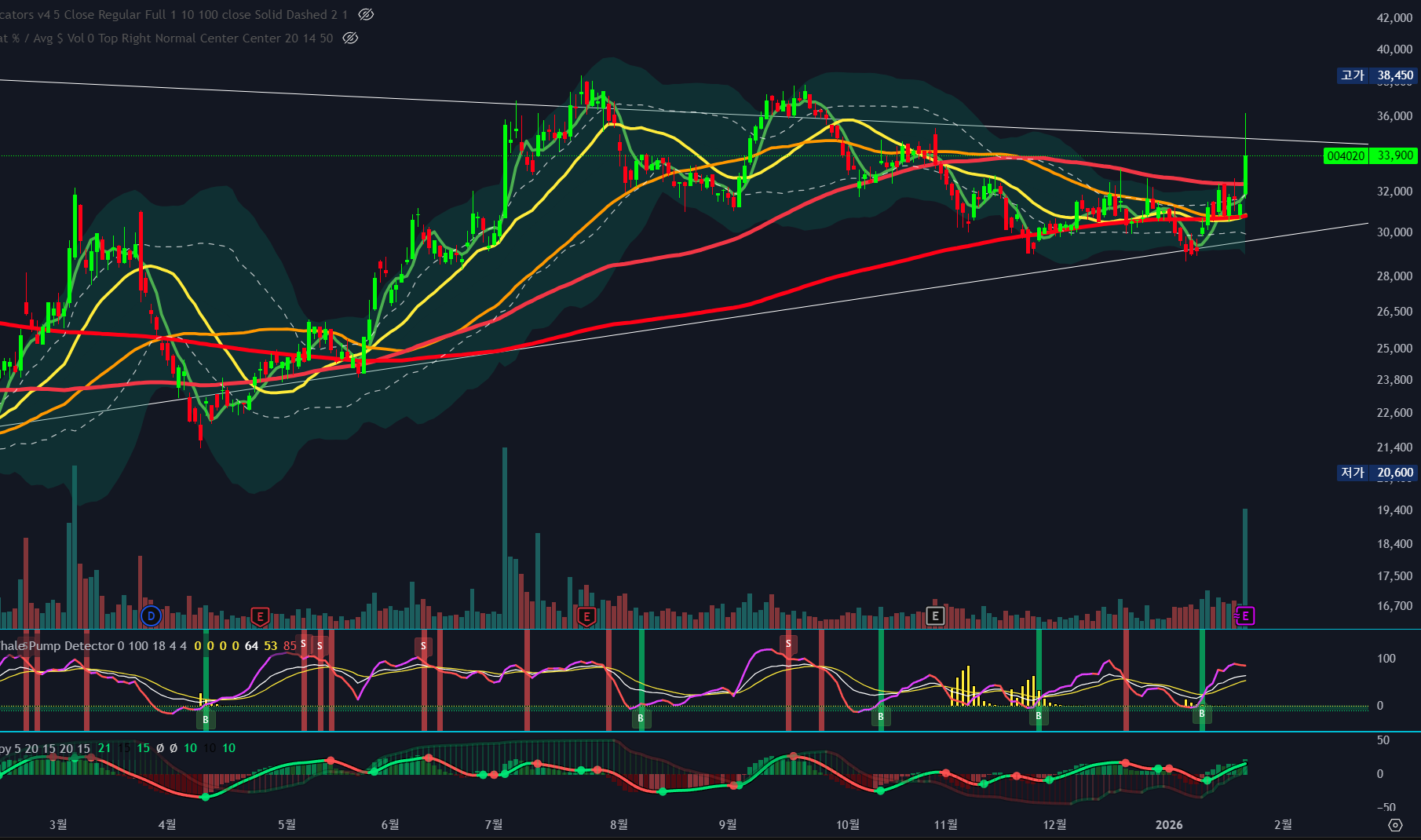Click the B buy signal in April

pos(206,719)
